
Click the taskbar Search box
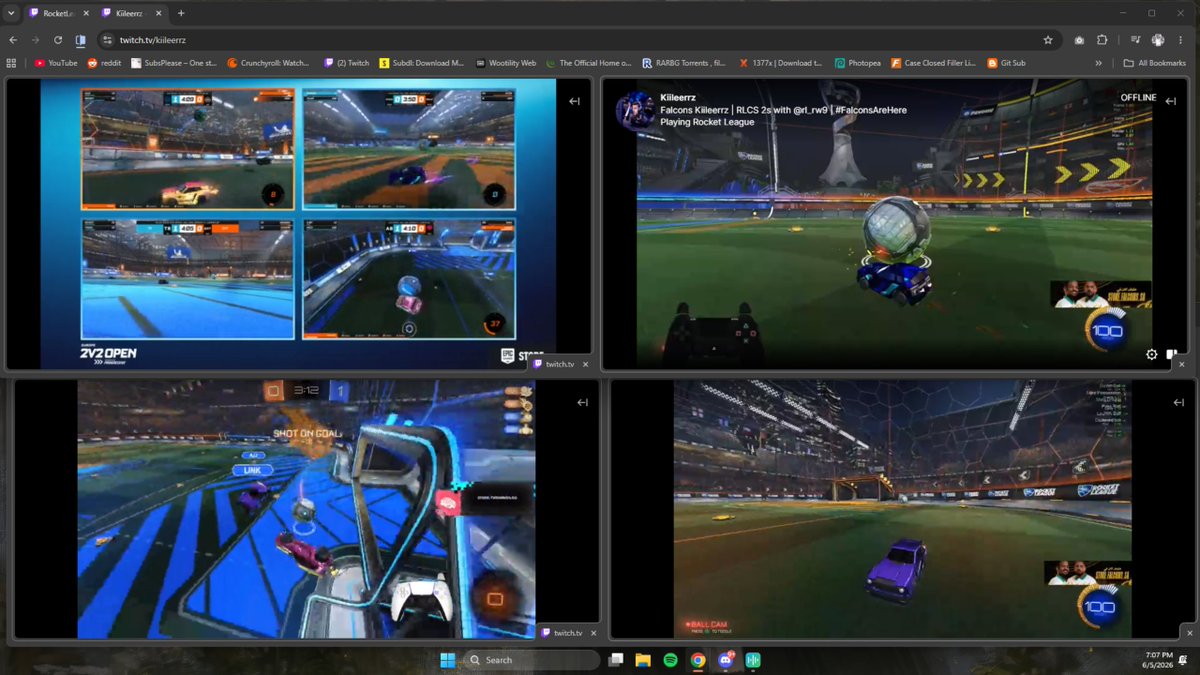[534, 660]
